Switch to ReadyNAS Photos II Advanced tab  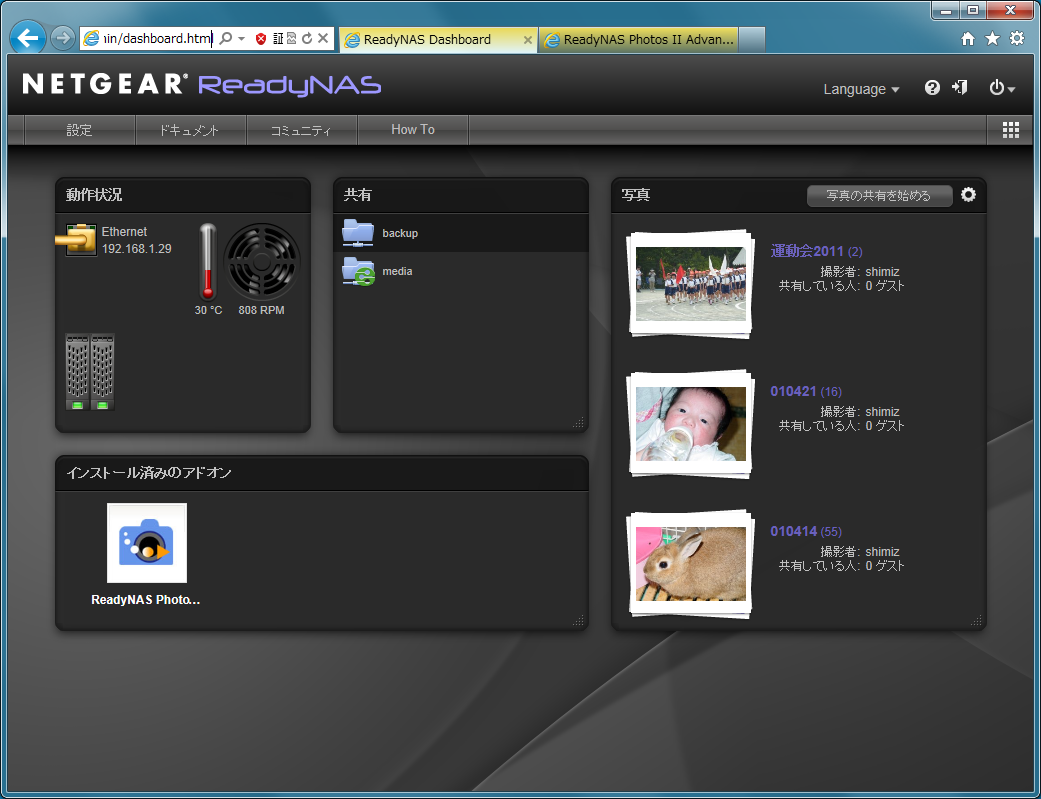(640, 40)
